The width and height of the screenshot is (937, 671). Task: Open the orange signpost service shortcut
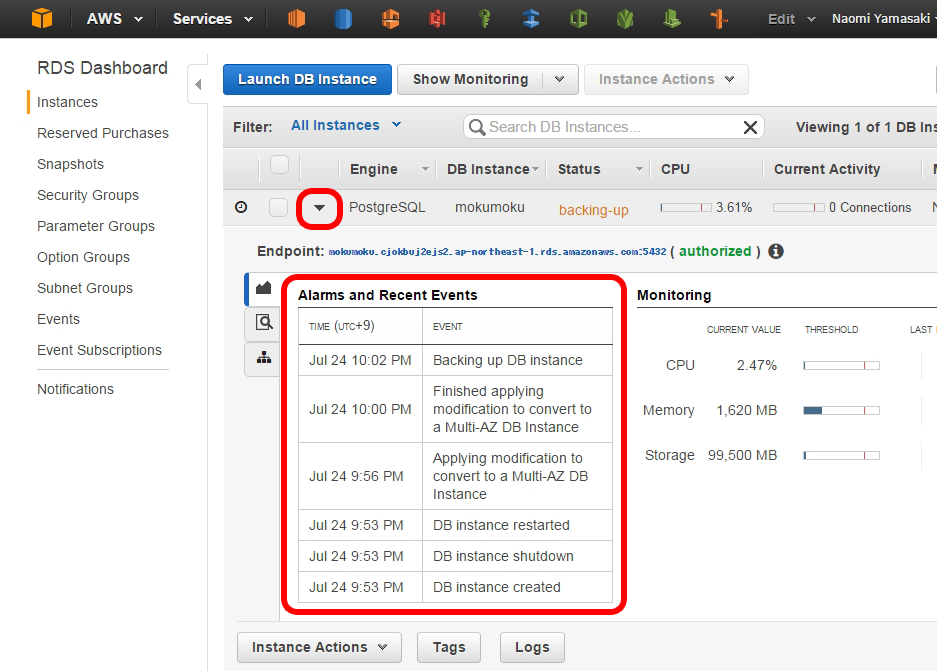coord(719,19)
